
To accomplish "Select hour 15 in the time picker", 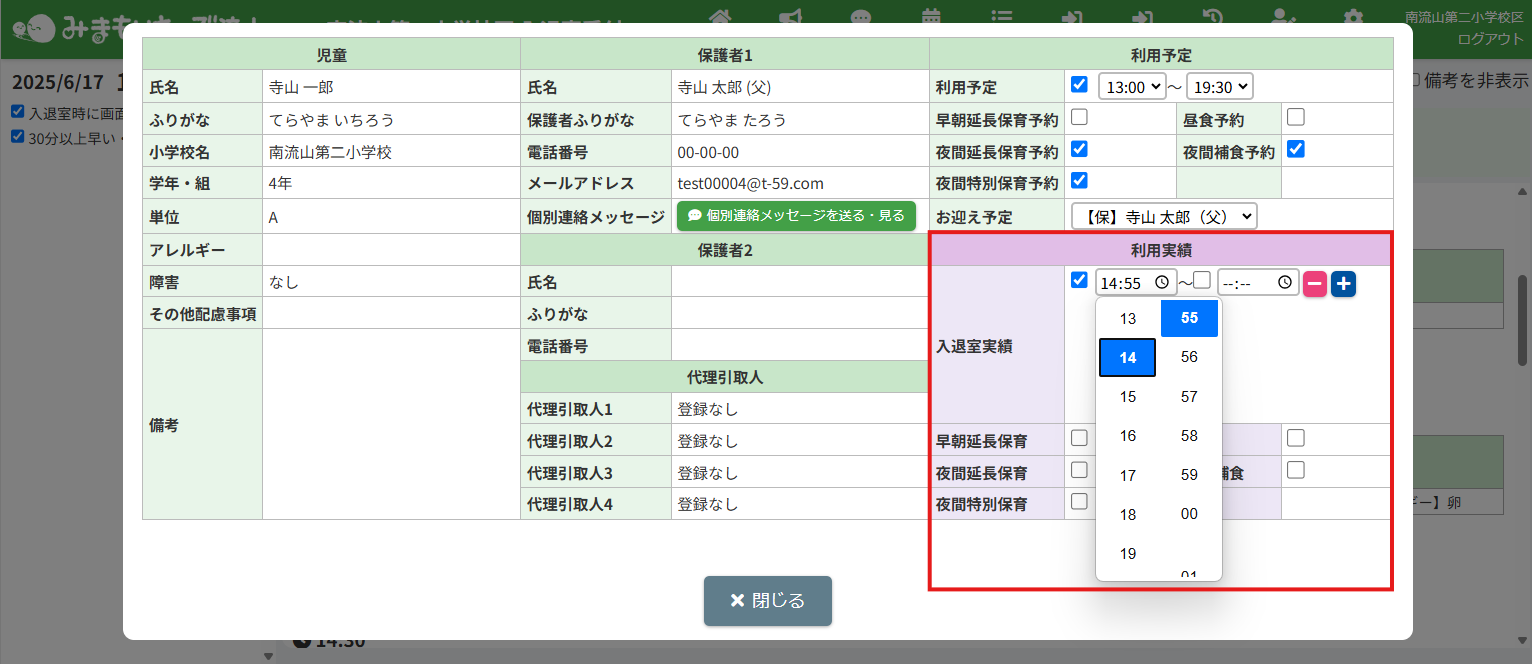I will click(x=1127, y=397).
